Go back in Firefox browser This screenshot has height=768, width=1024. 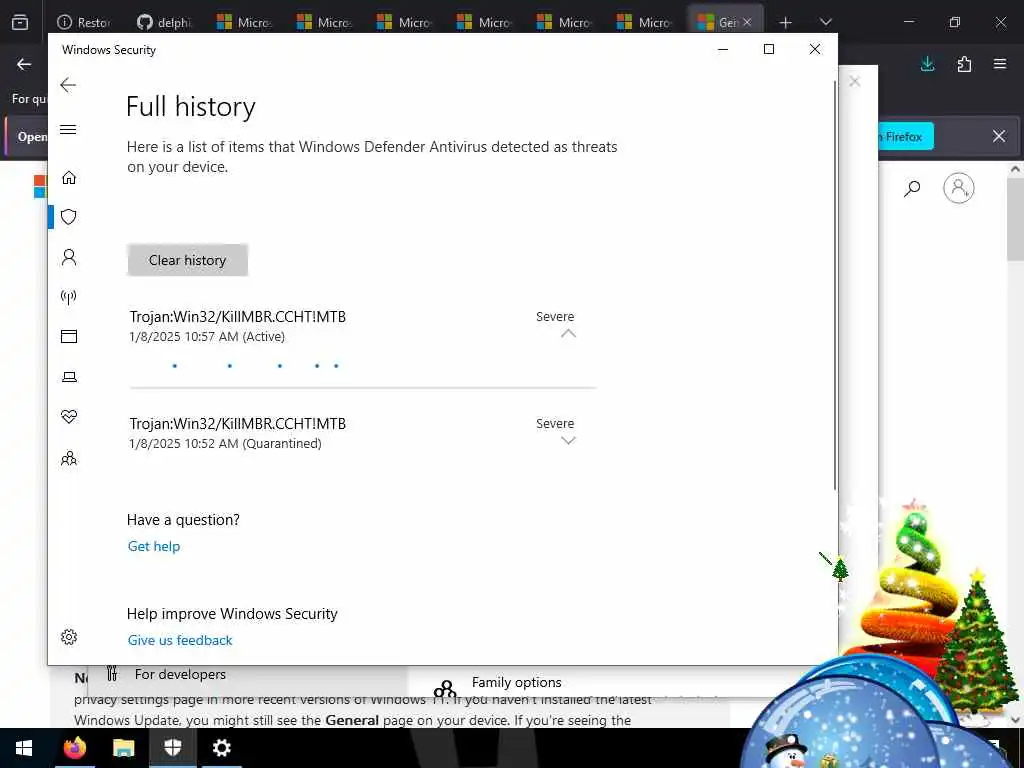(x=24, y=64)
